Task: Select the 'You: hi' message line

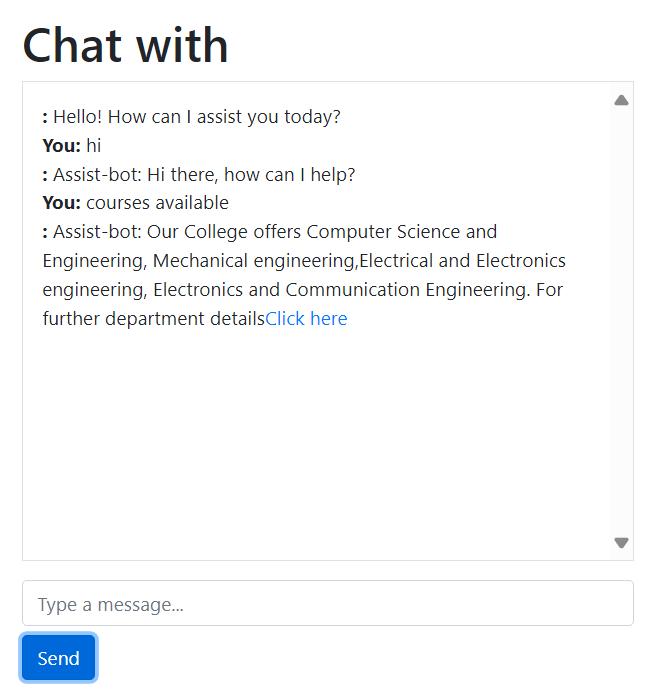Action: point(72,146)
